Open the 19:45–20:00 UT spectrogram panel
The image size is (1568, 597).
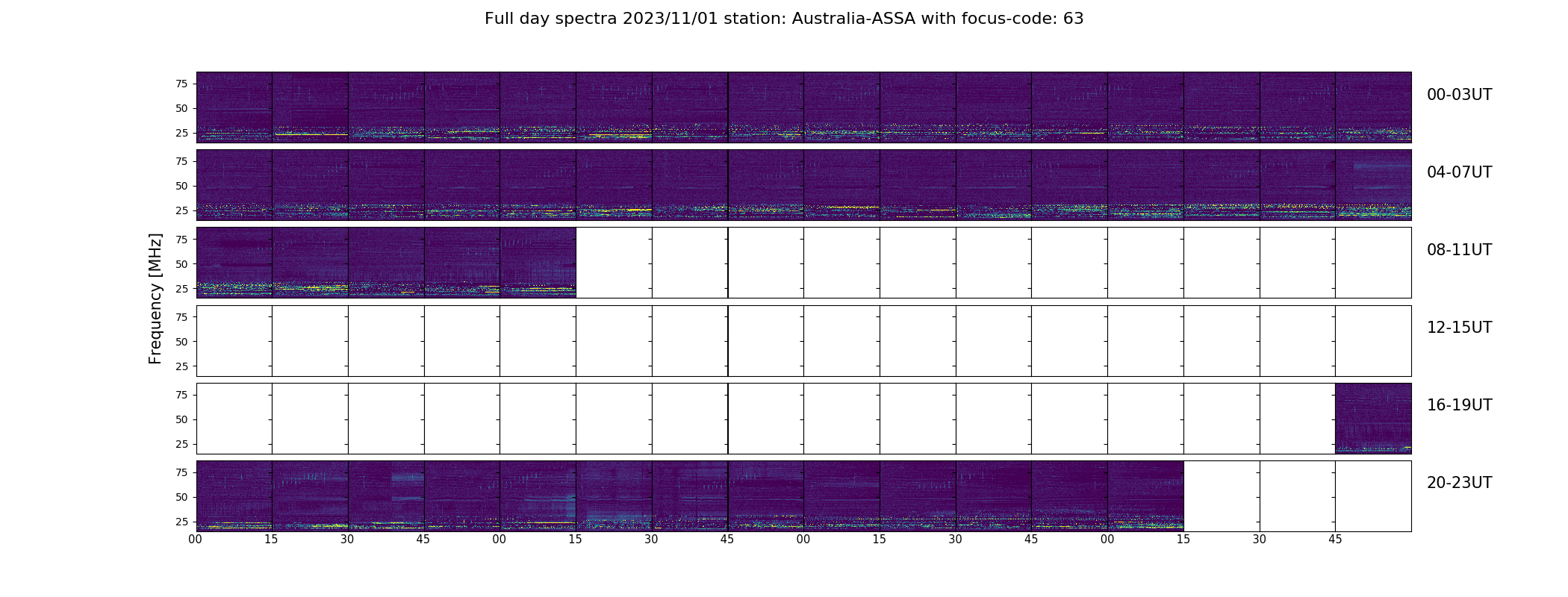1373,419
